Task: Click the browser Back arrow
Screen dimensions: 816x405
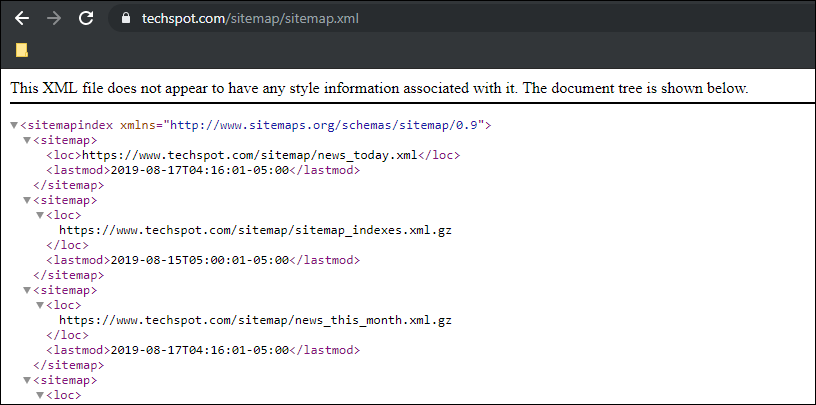Action: point(22,19)
